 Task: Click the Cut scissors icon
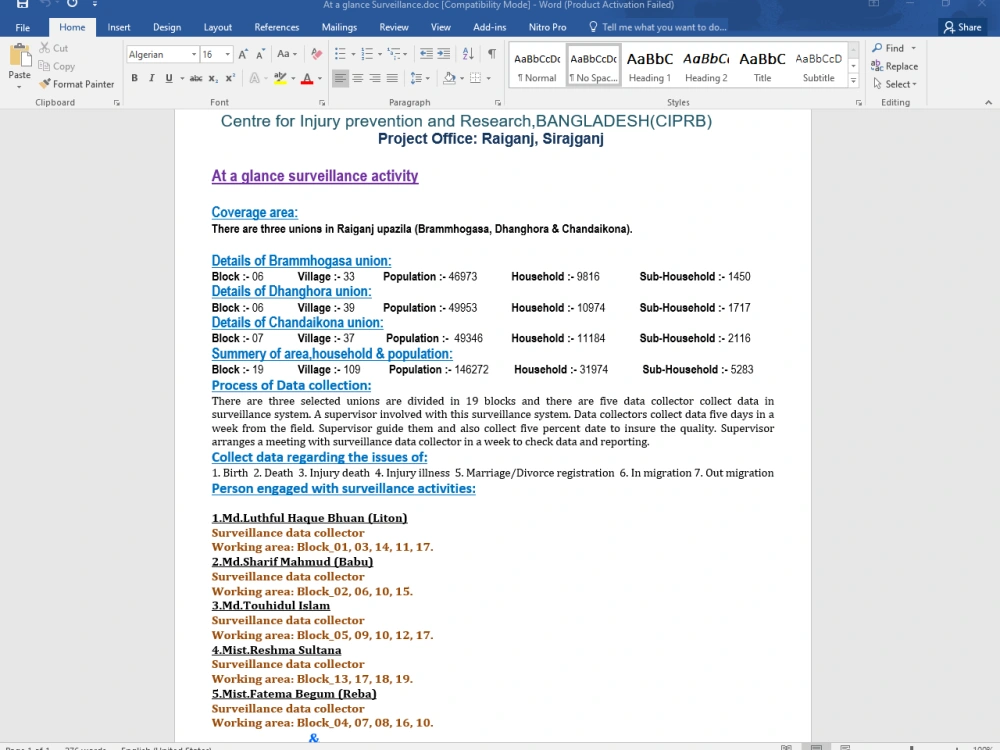coord(44,48)
